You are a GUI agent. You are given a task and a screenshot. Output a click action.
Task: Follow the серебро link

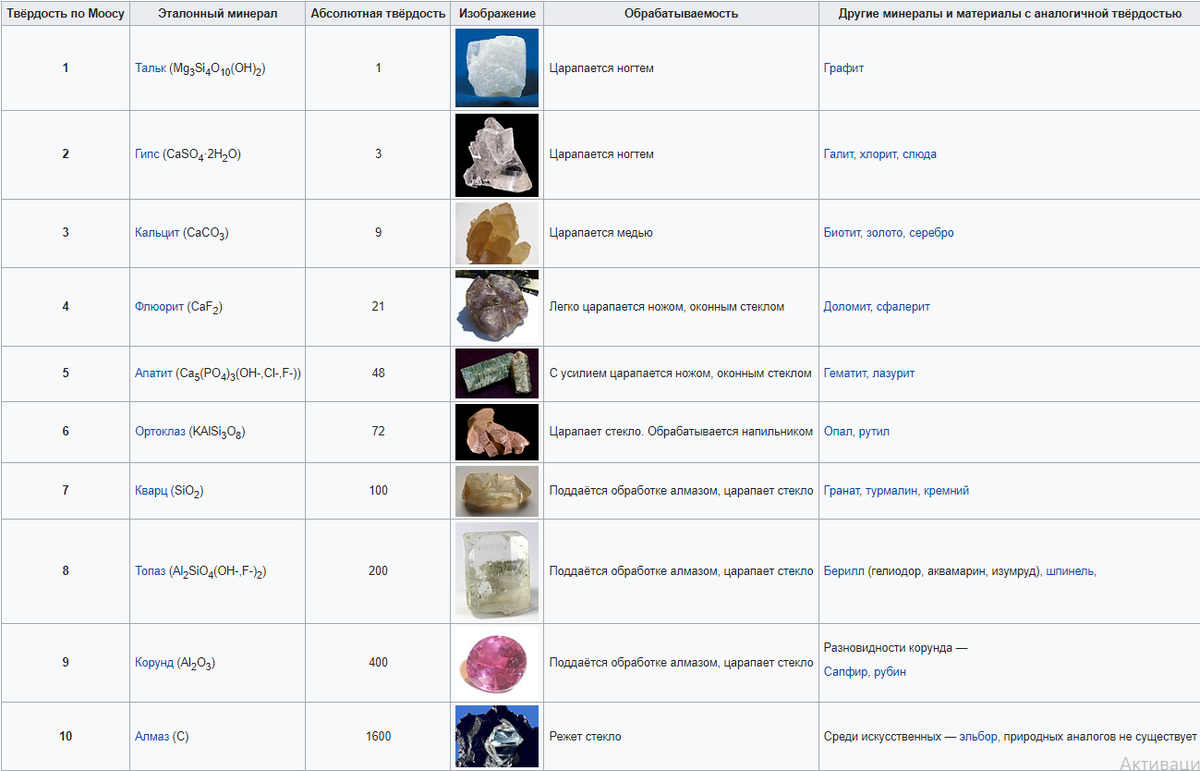pyautogui.click(x=932, y=232)
